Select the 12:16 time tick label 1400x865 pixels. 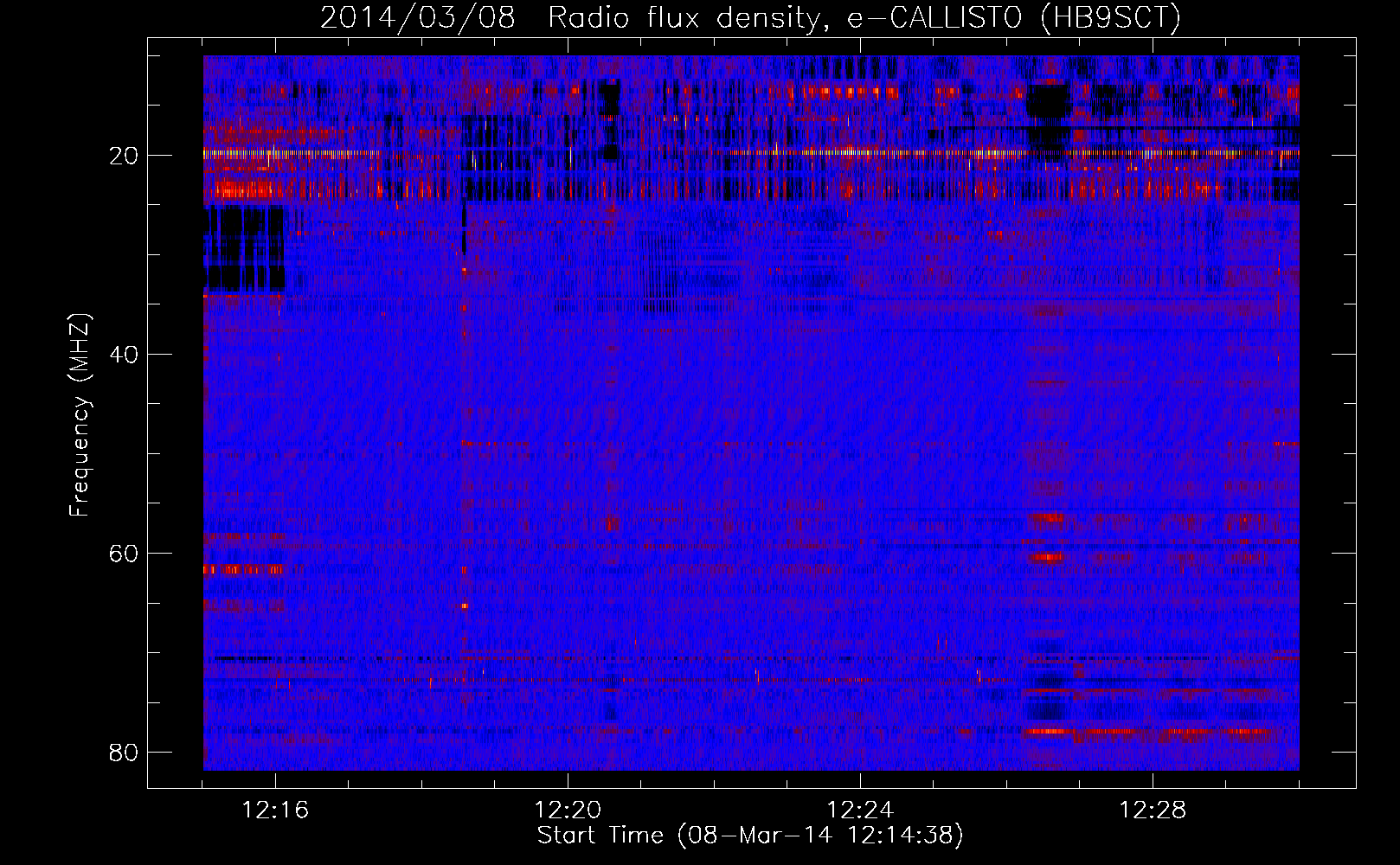tap(276, 811)
